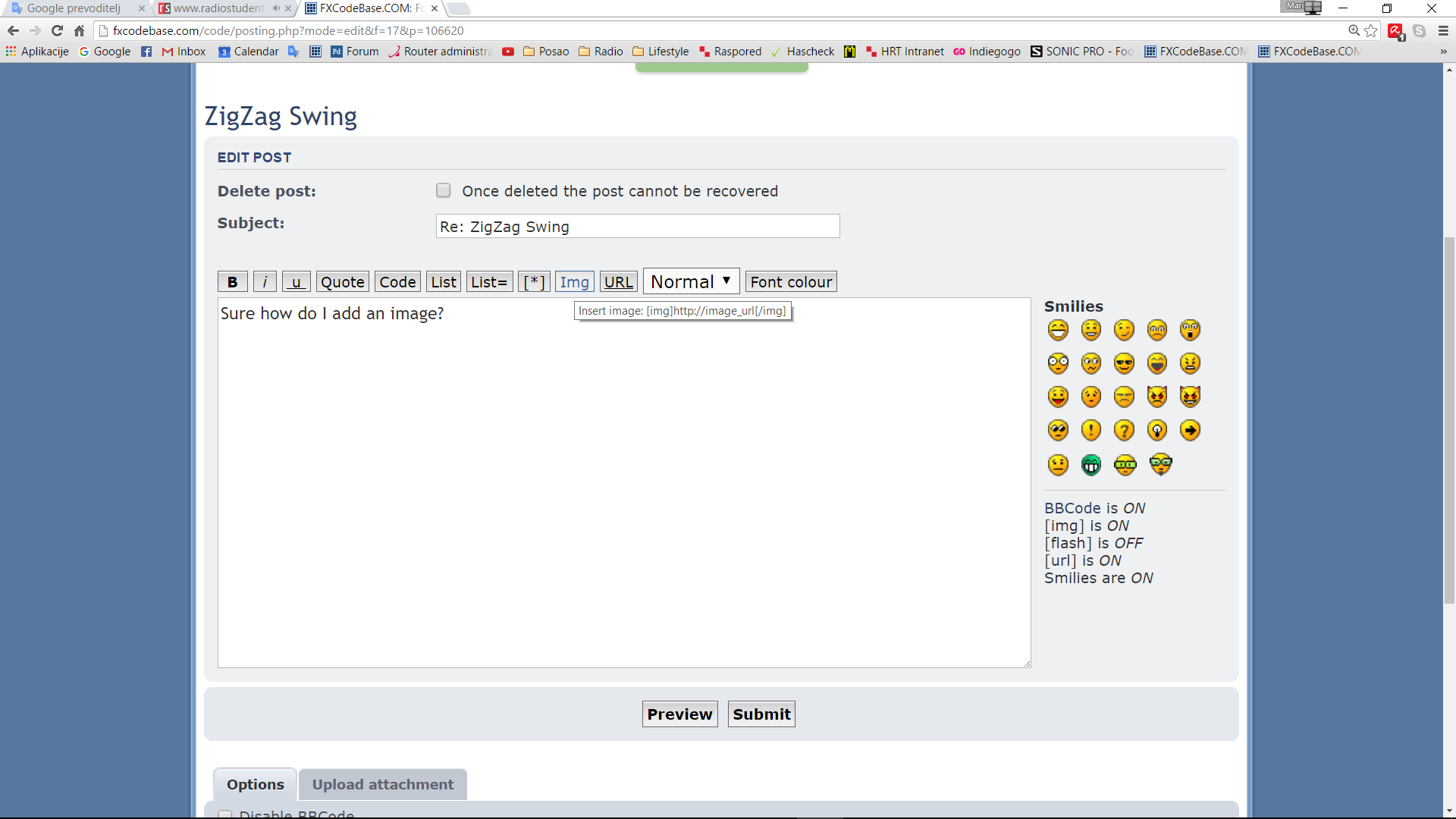Insert the arrow smiley
The image size is (1456, 819).
pyautogui.click(x=1190, y=430)
